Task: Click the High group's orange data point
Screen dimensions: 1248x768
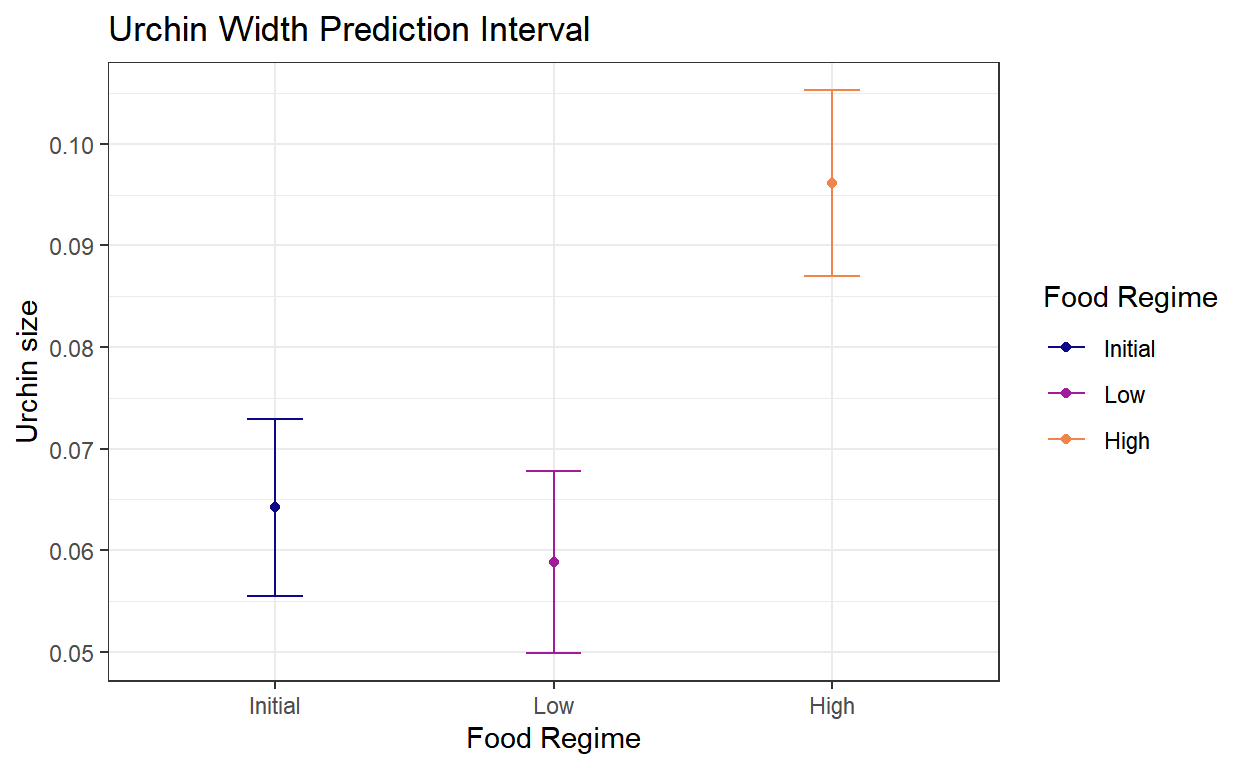Action: (832, 183)
